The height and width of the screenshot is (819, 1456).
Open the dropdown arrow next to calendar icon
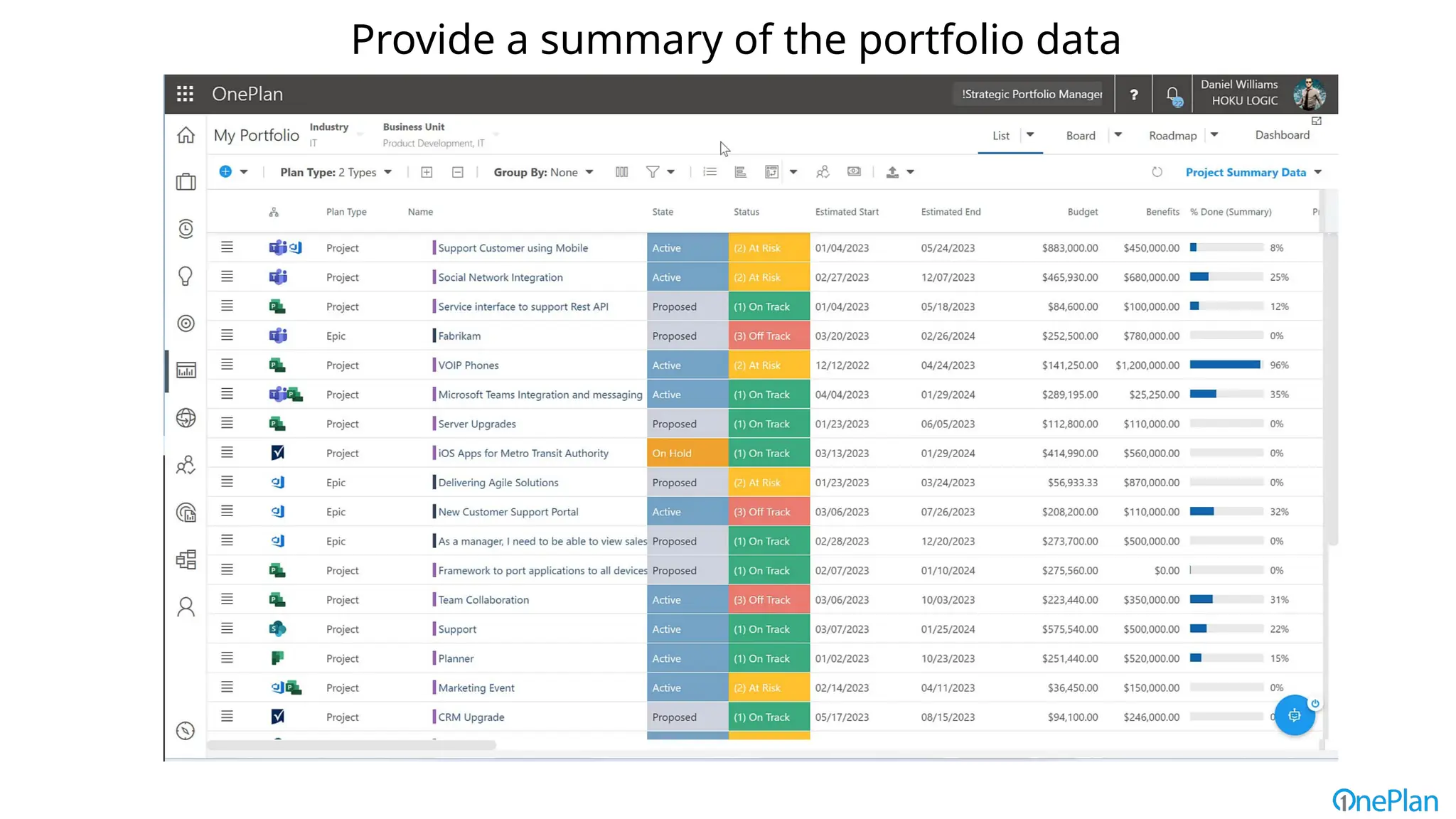pos(793,172)
